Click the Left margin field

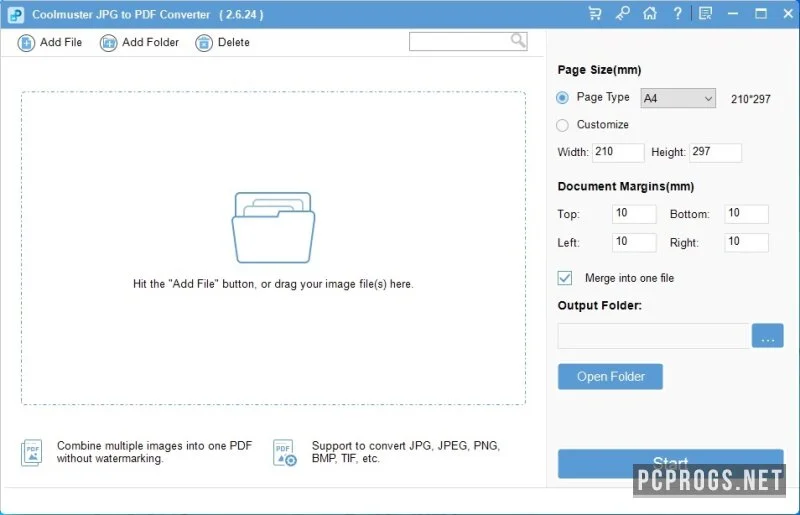pyautogui.click(x=634, y=242)
